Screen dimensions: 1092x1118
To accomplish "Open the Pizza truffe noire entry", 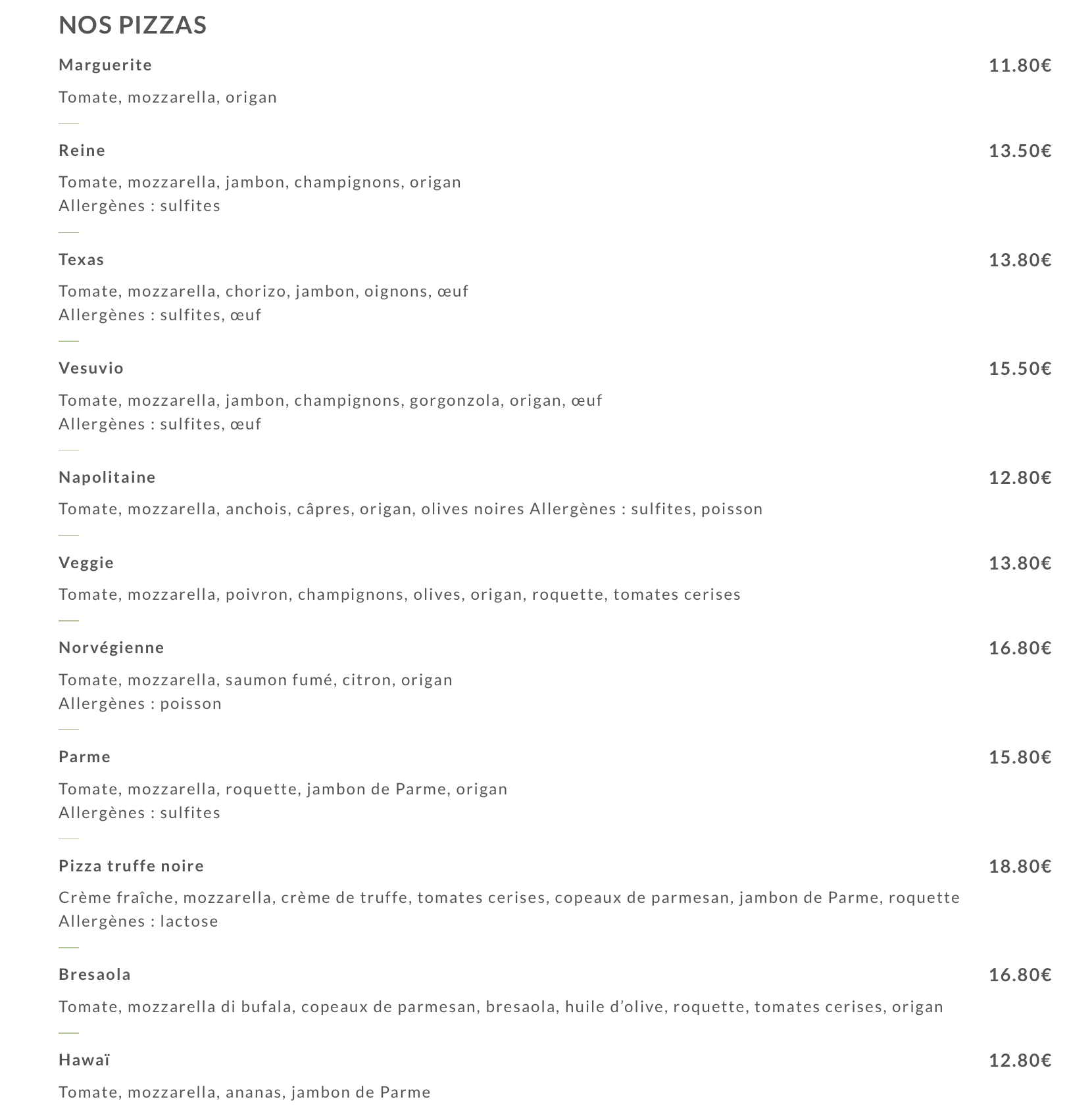I will 131,866.
